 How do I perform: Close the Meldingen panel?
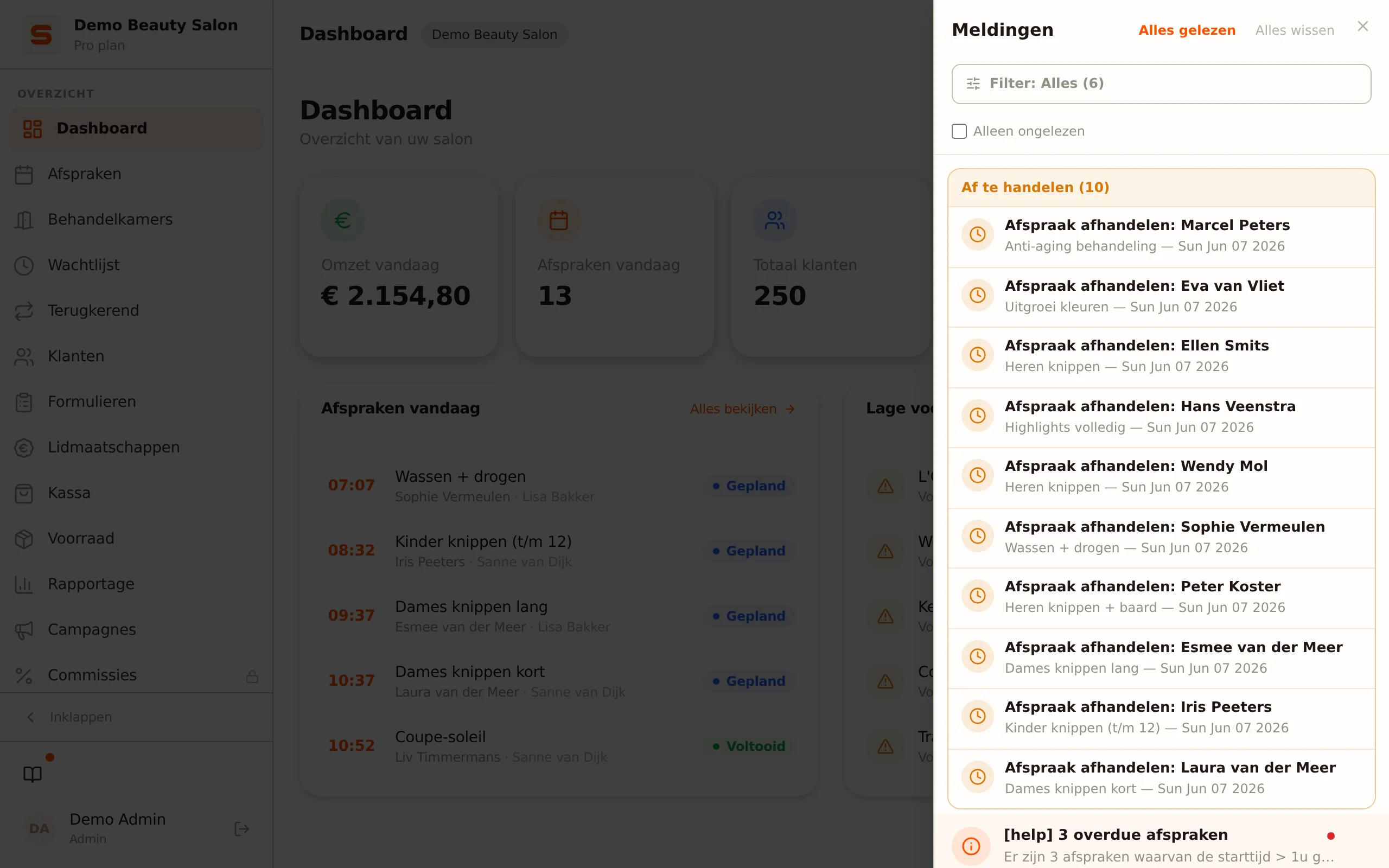click(1362, 27)
